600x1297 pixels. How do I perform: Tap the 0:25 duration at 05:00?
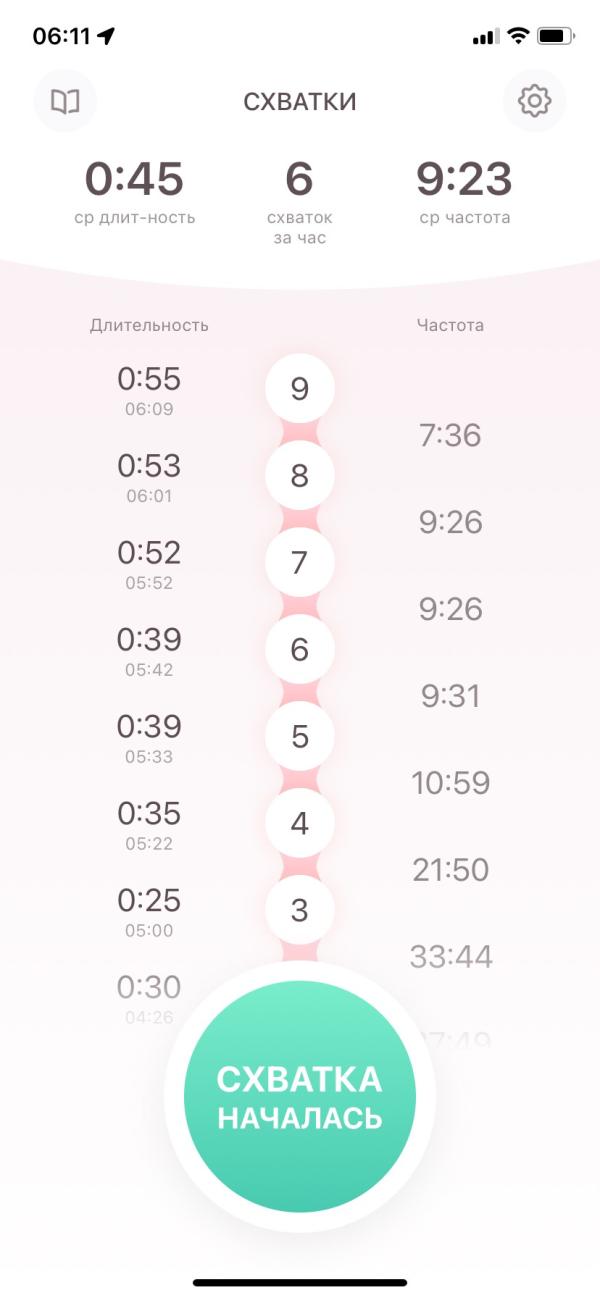(149, 911)
